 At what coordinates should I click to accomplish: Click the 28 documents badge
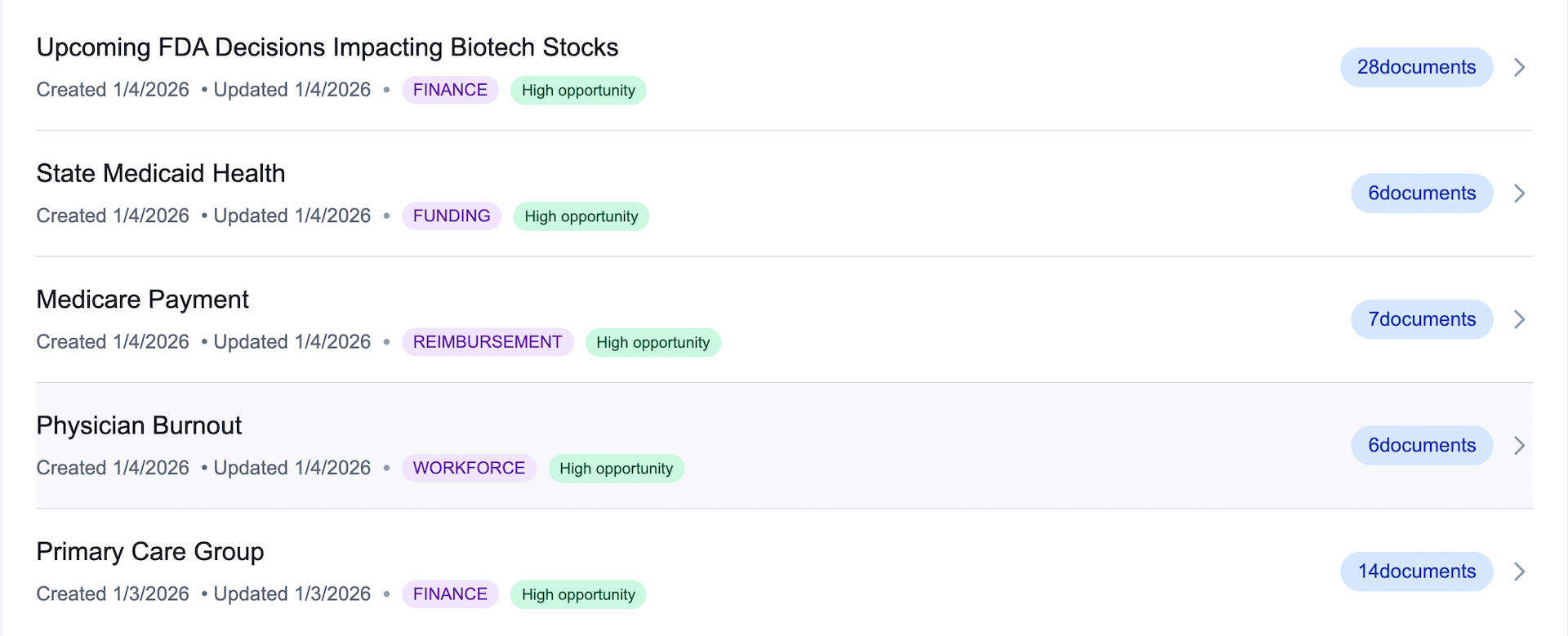coord(1416,67)
